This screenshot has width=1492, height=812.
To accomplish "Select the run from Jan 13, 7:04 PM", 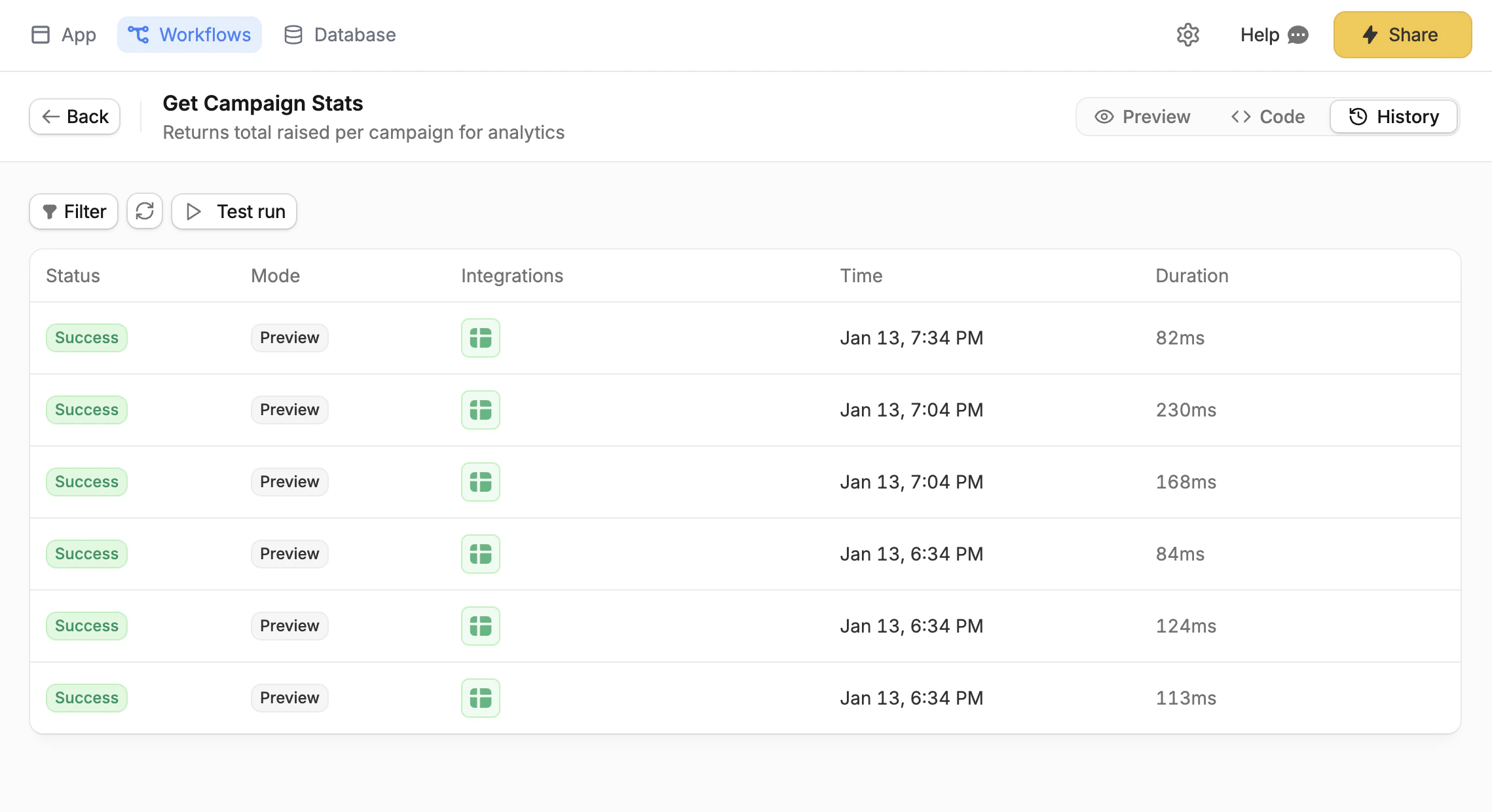I will 912,409.
